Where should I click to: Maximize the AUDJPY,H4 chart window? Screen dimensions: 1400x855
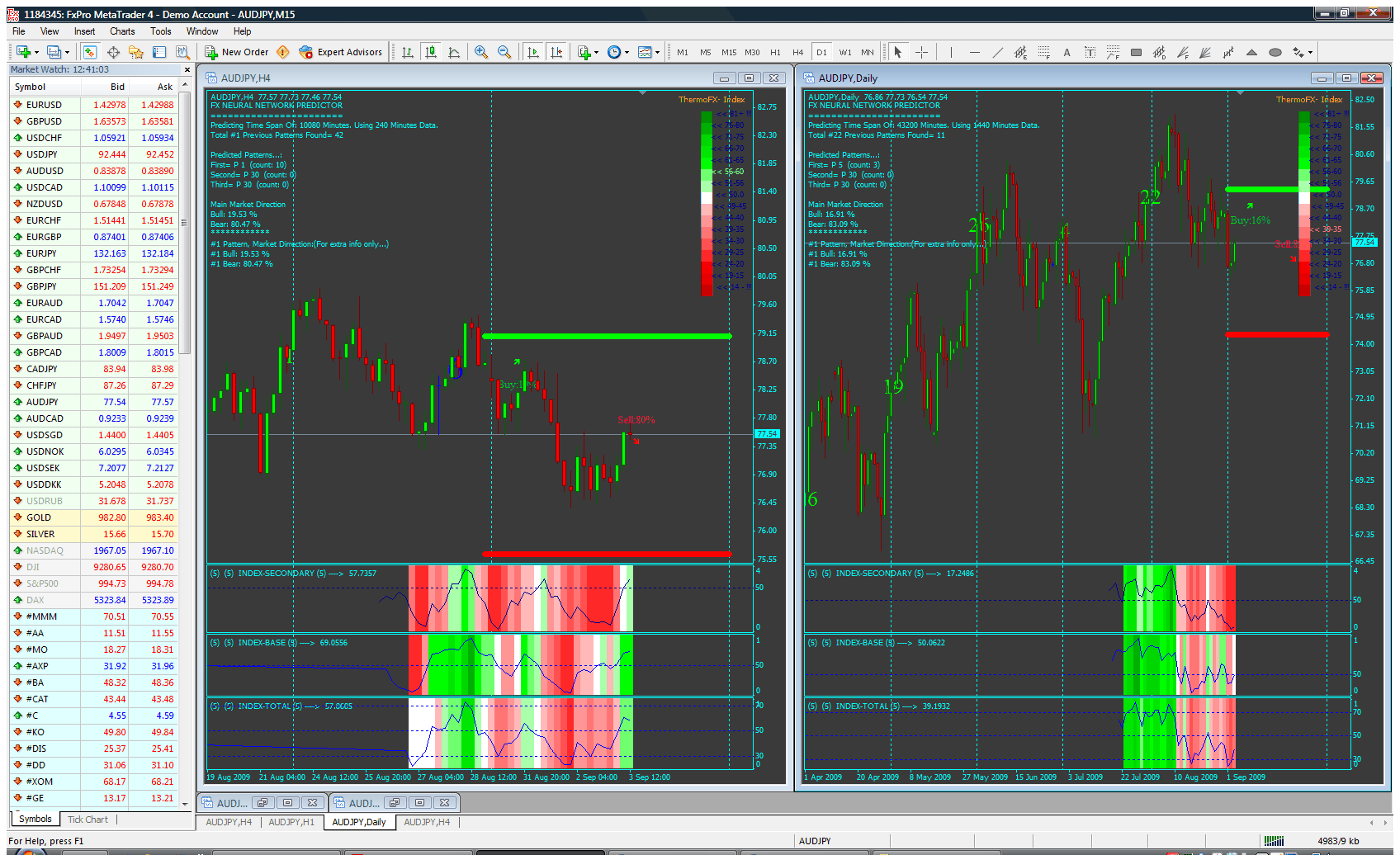click(749, 78)
